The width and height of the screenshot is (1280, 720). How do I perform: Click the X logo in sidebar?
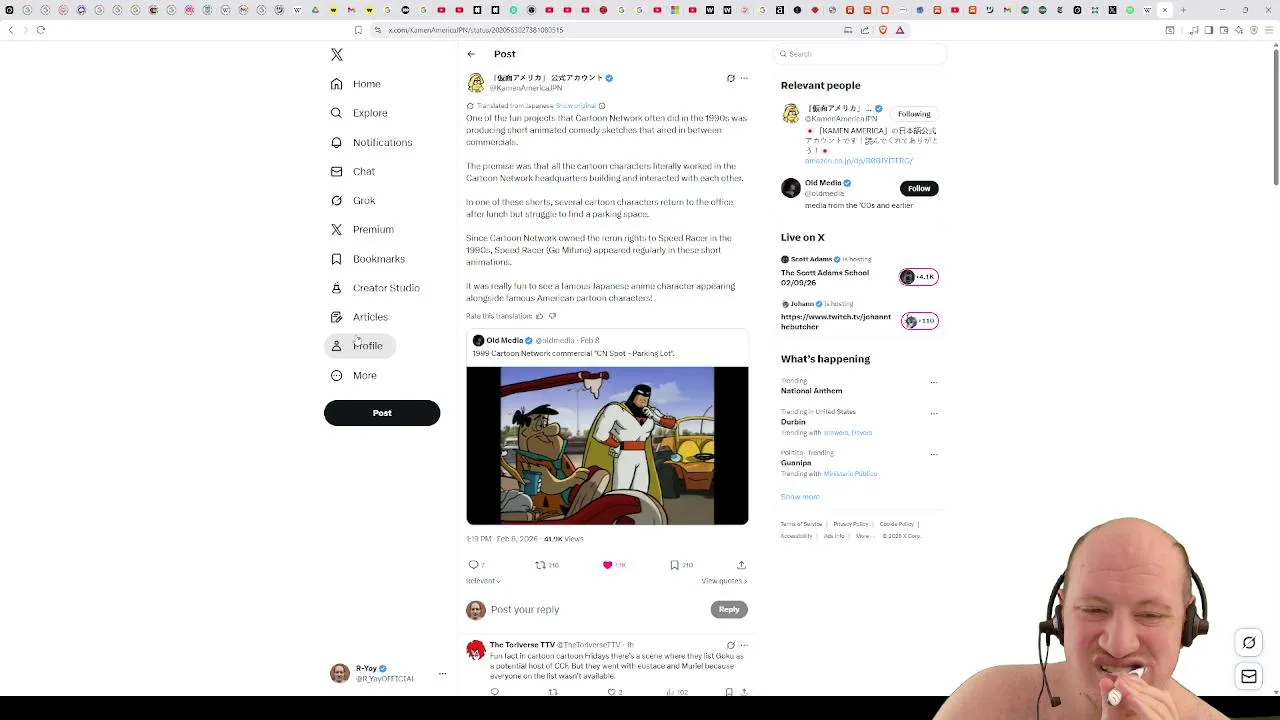point(337,55)
